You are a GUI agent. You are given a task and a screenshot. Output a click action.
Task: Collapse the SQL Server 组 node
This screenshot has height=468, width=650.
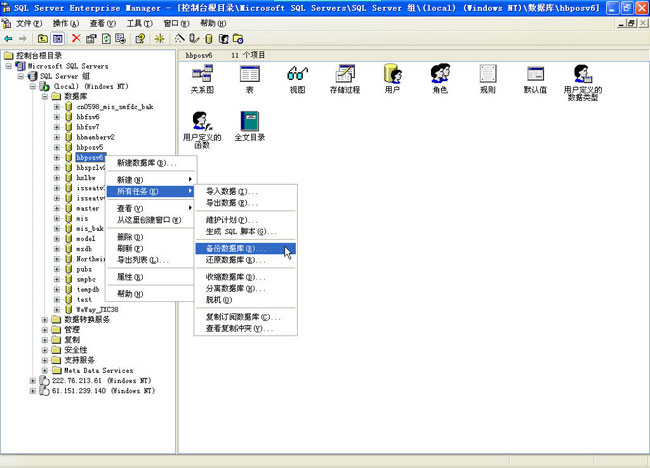[x=21, y=76]
